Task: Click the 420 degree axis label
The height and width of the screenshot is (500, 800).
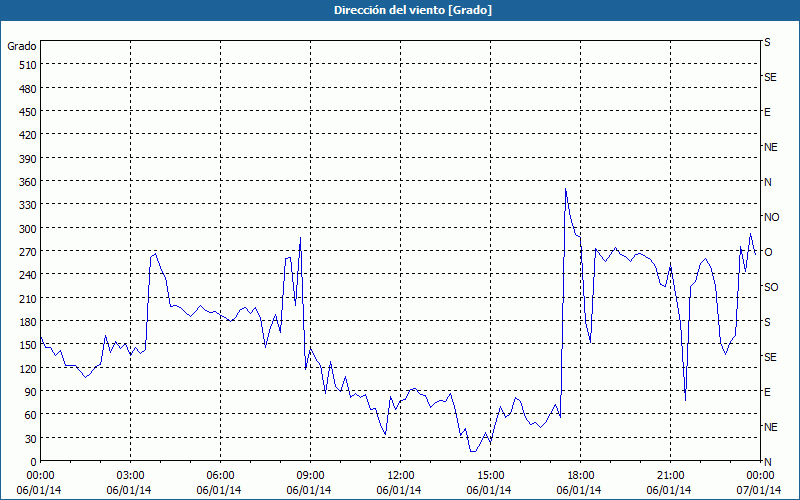Action: click(x=28, y=135)
